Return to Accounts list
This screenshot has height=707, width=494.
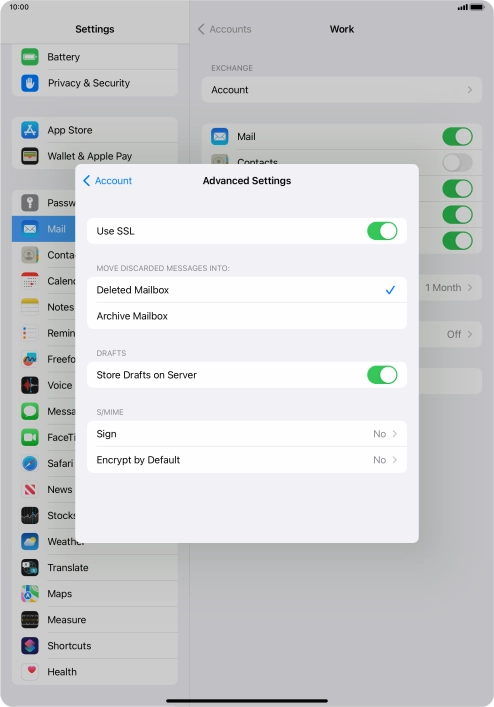pyautogui.click(x=224, y=29)
